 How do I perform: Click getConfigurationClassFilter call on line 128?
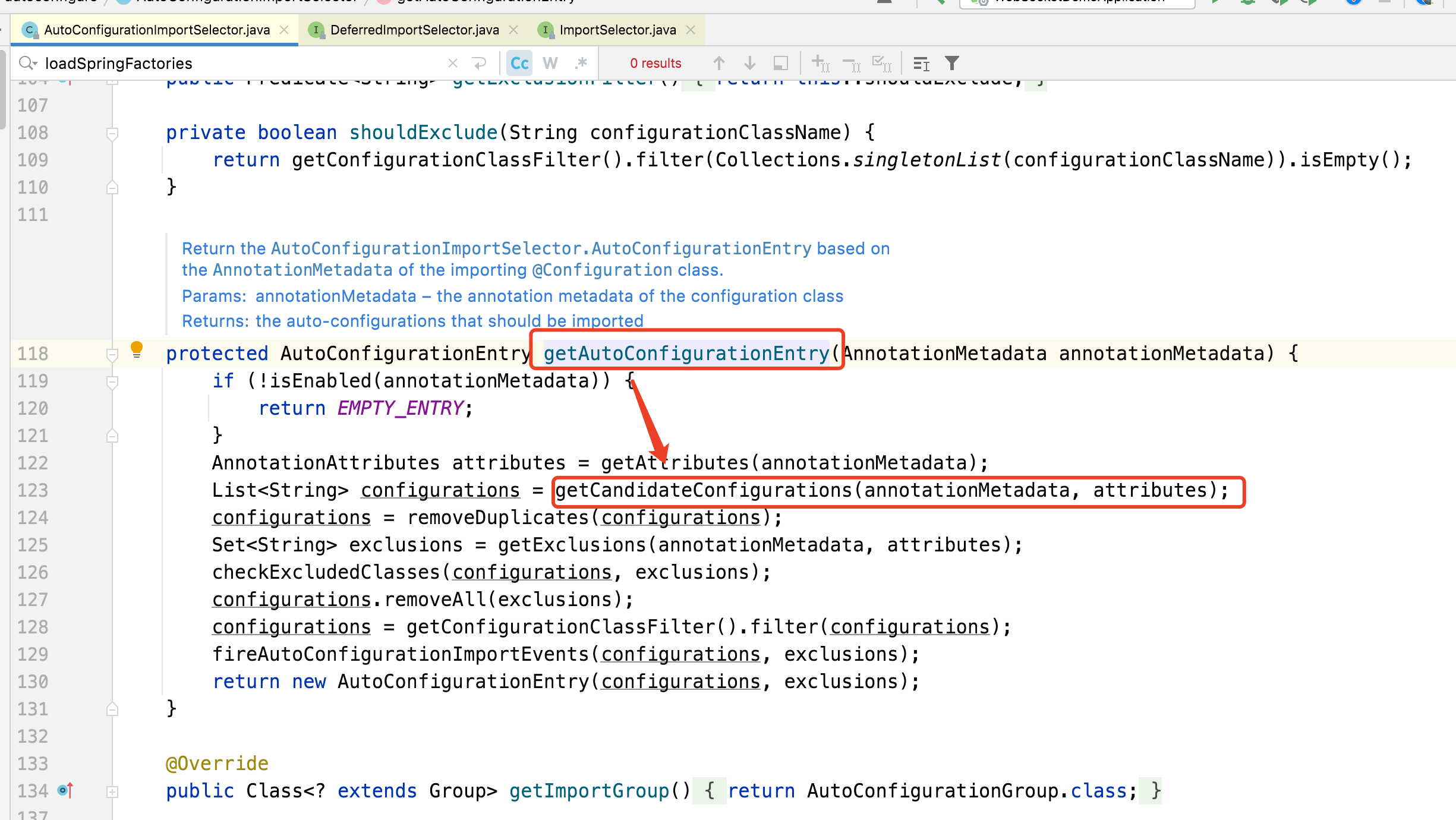click(560, 627)
